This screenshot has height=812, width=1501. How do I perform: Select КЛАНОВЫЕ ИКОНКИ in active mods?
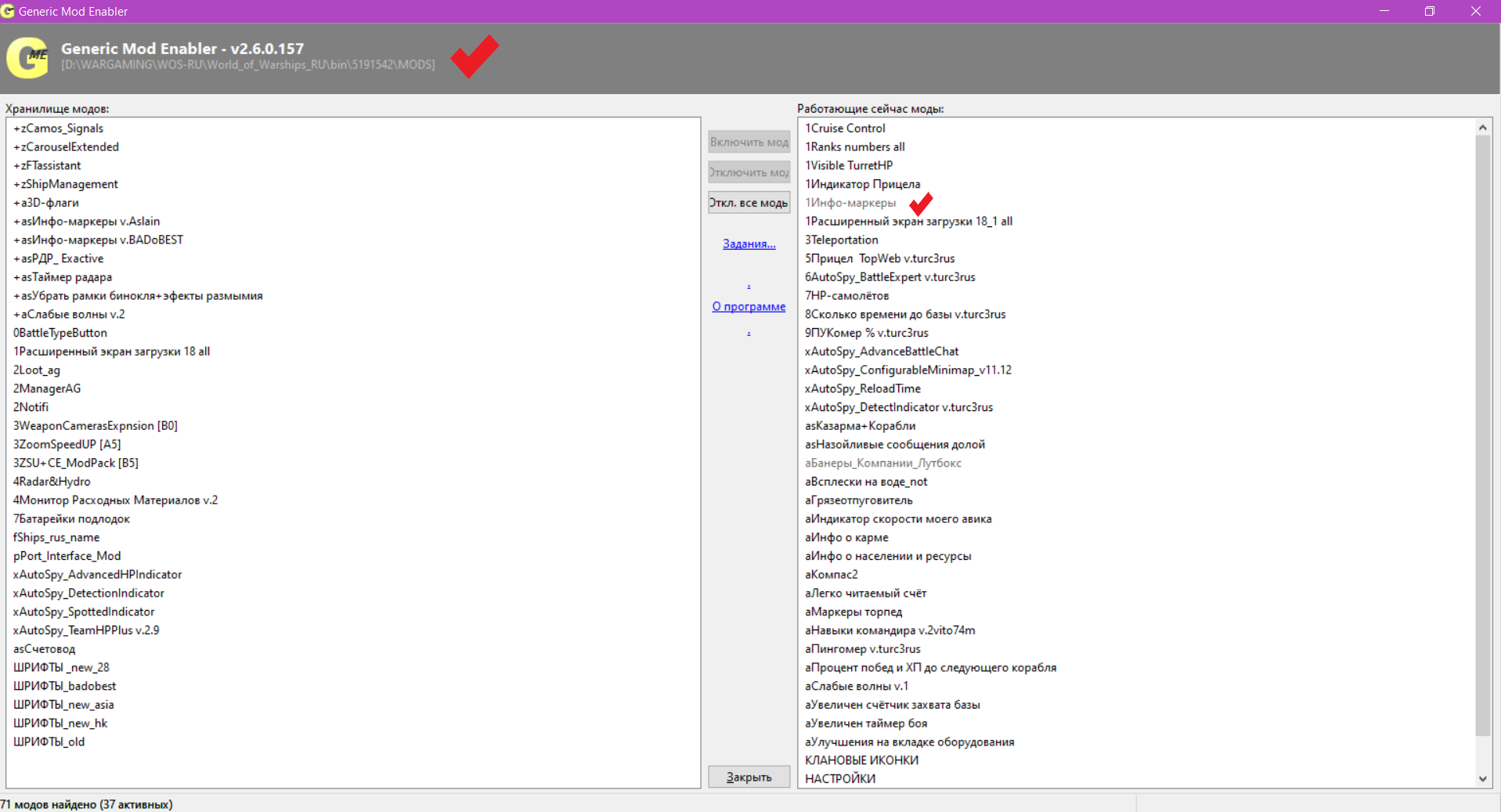click(x=861, y=760)
